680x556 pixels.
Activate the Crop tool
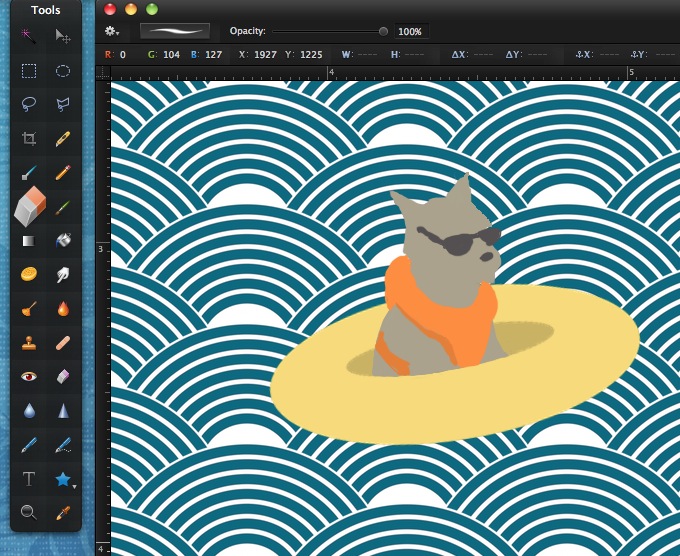point(29,138)
